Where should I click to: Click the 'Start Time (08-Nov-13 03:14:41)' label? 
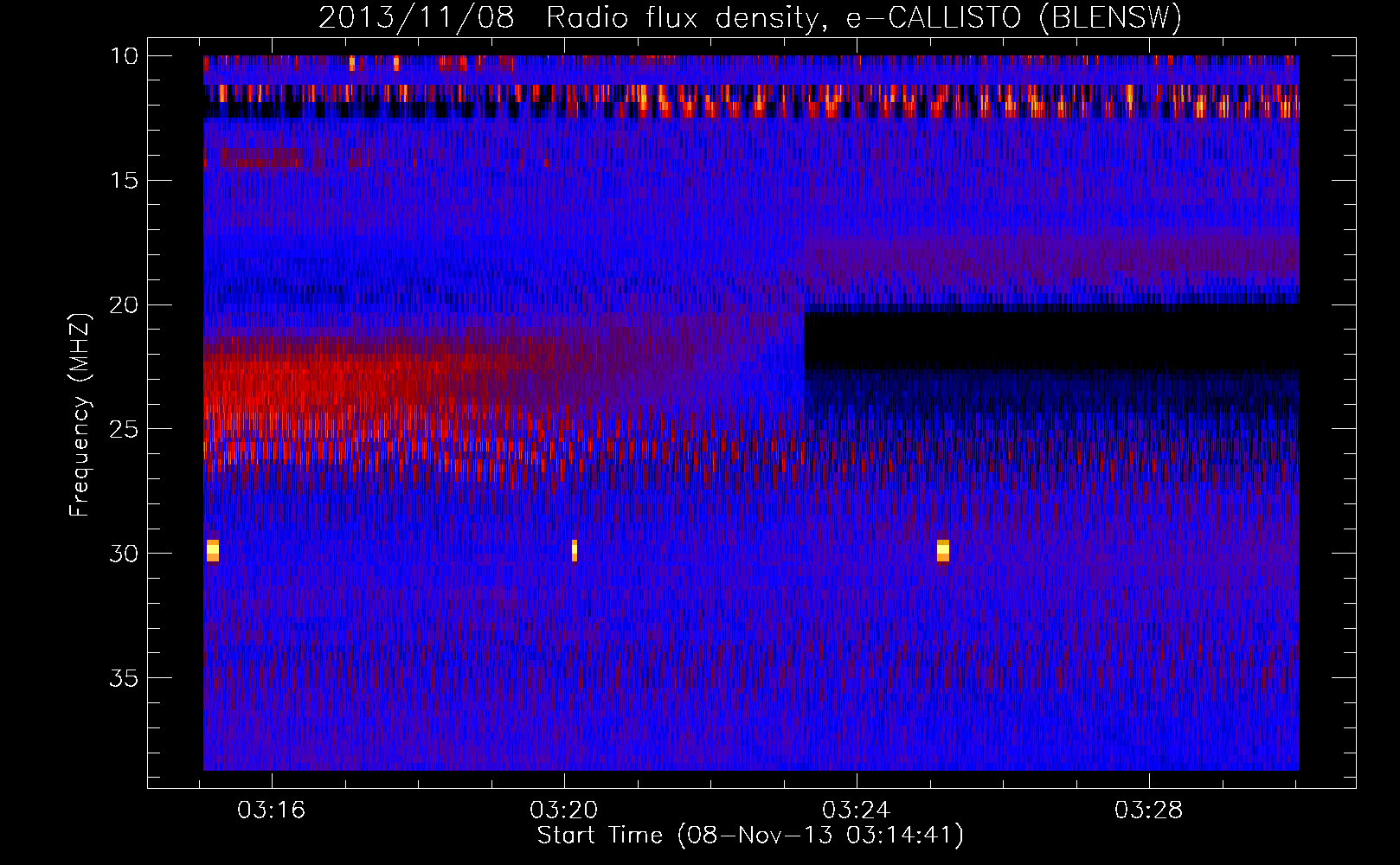click(x=750, y=836)
